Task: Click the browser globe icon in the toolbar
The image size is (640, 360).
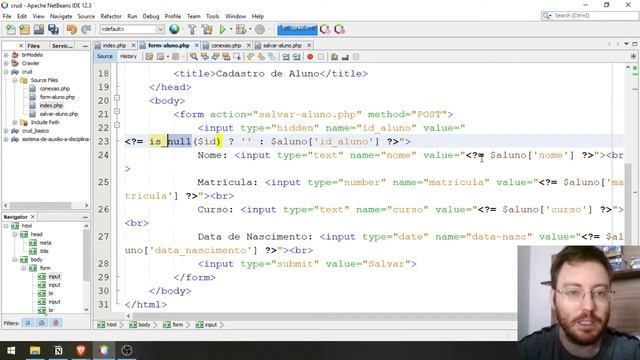Action: tap(174, 29)
